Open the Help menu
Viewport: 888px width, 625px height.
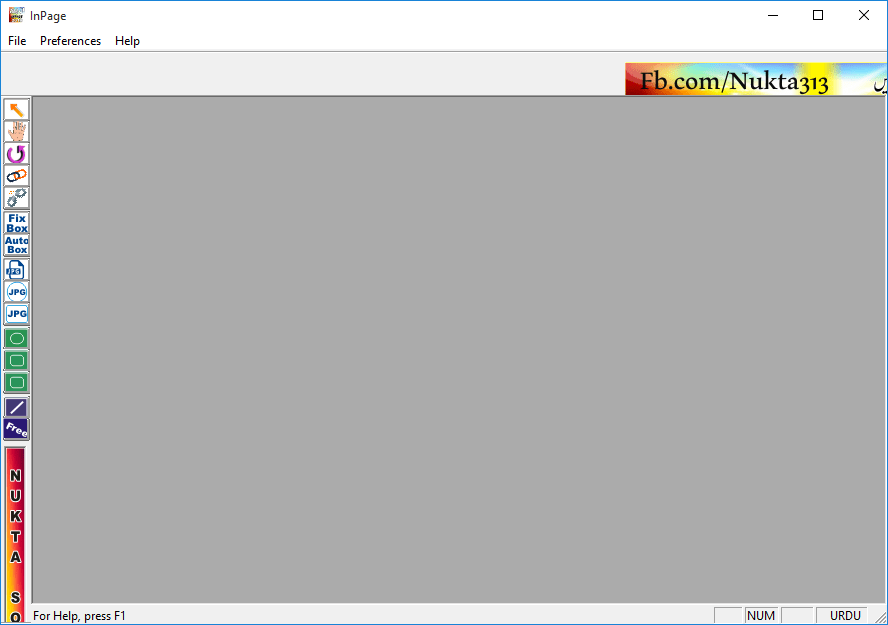[x=127, y=41]
